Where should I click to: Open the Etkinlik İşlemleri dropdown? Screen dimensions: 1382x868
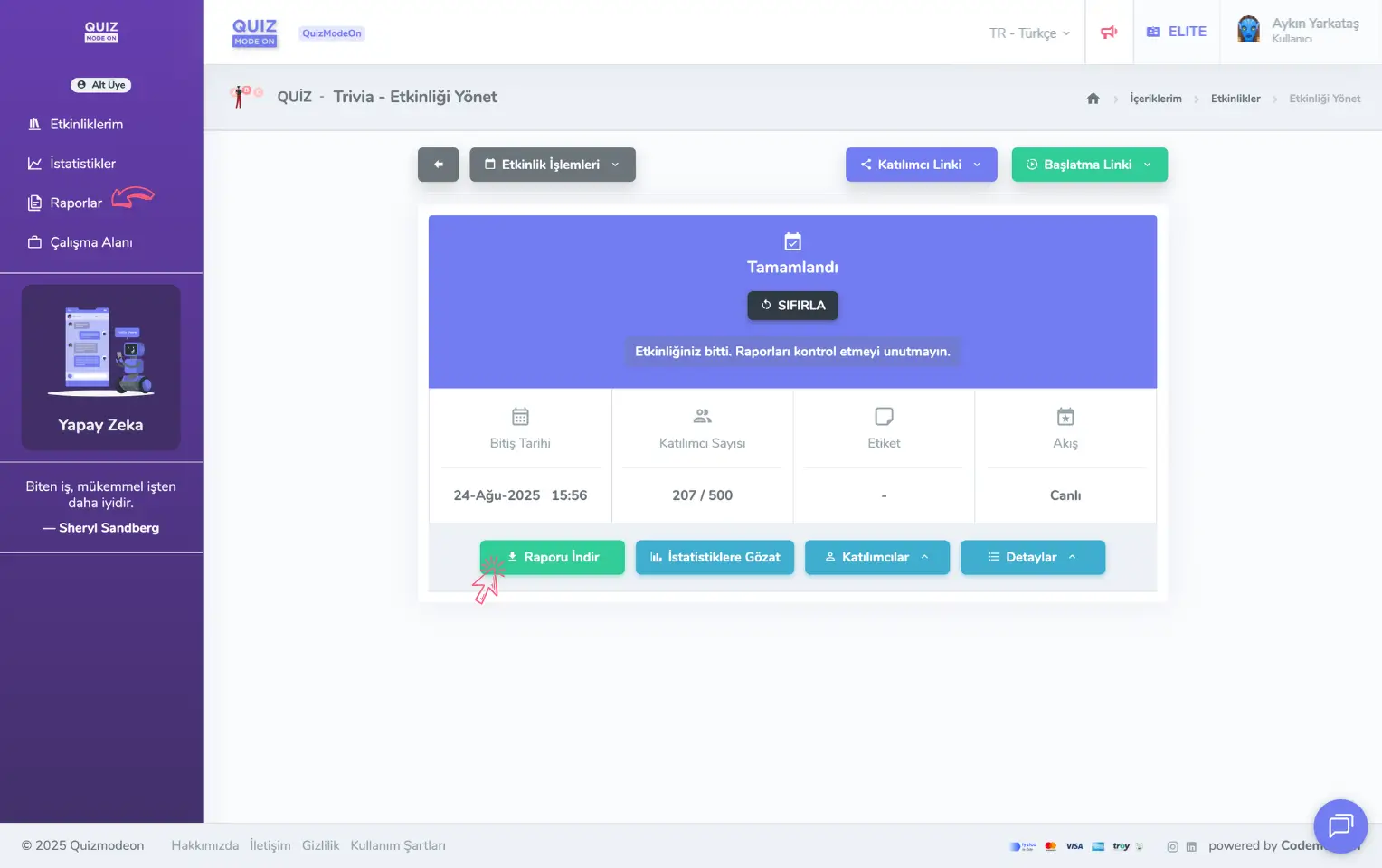coord(552,165)
